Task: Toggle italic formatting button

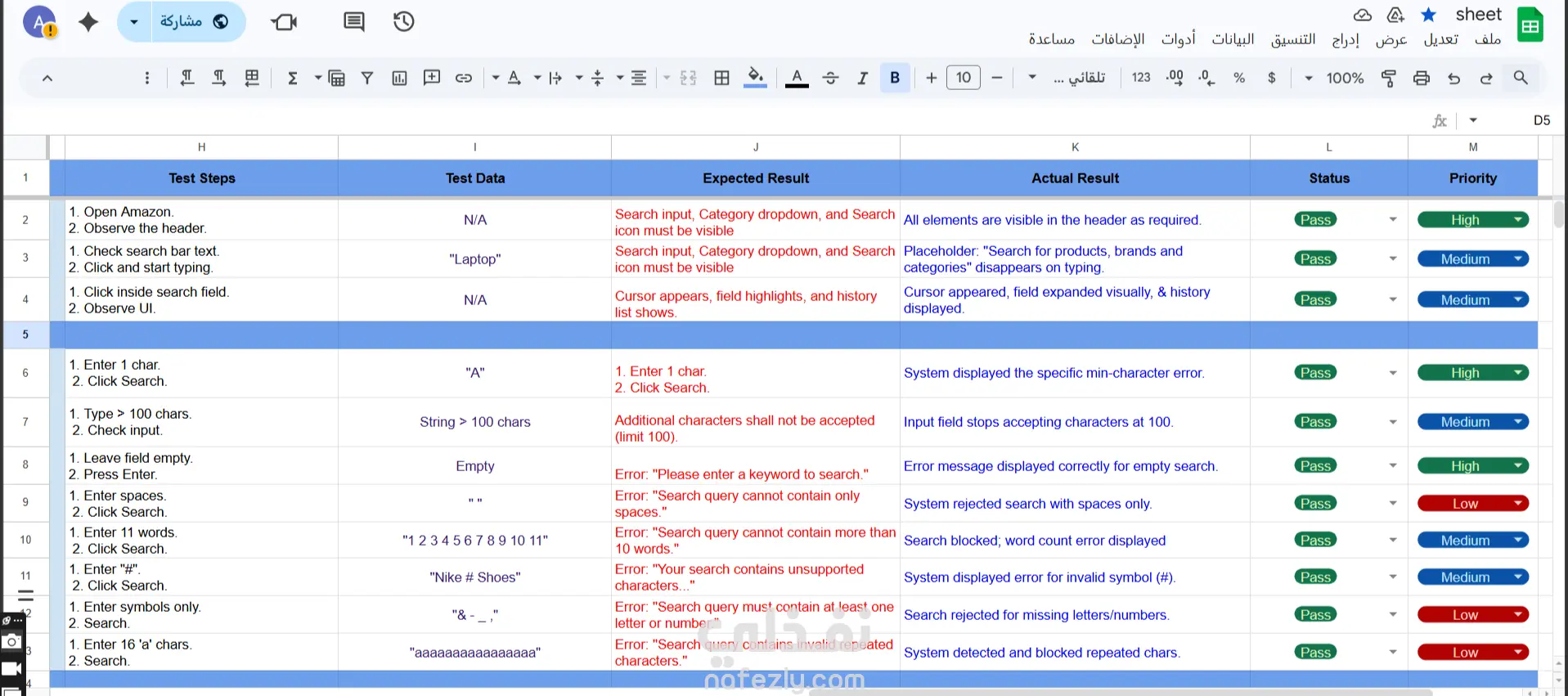Action: coord(862,78)
